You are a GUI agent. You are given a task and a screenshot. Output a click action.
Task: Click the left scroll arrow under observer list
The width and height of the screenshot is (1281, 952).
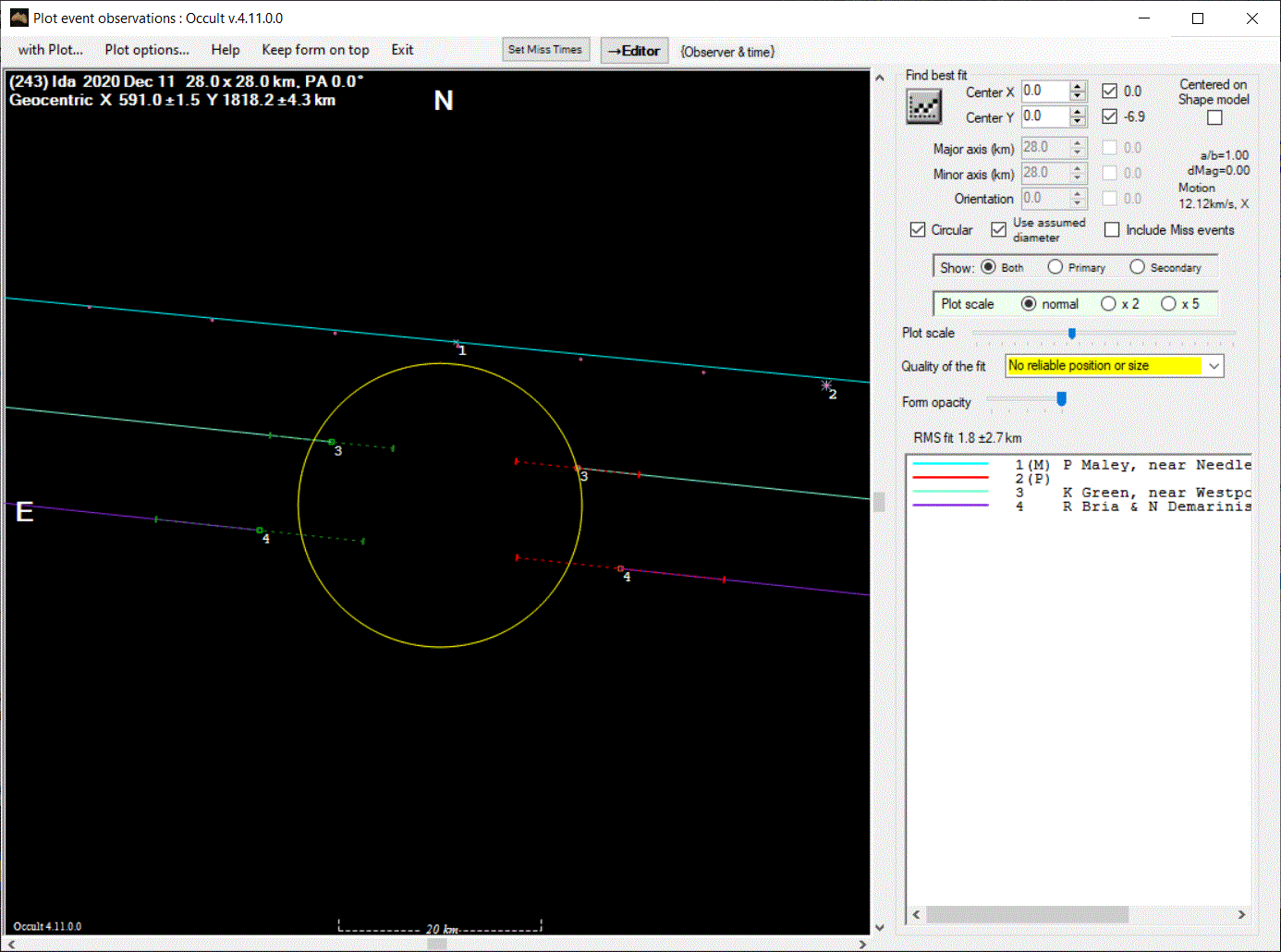click(916, 914)
